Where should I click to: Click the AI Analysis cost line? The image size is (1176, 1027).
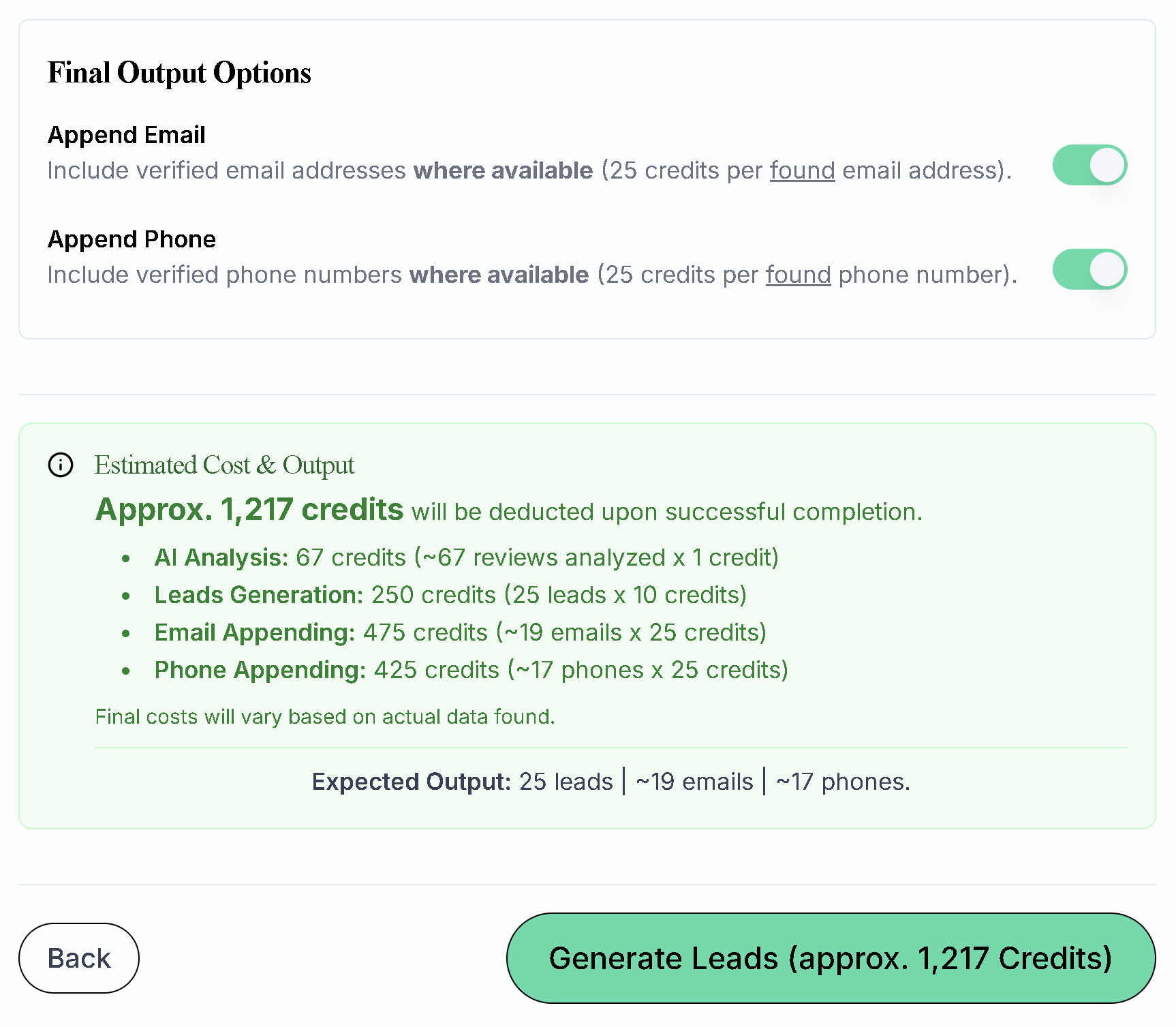466,557
